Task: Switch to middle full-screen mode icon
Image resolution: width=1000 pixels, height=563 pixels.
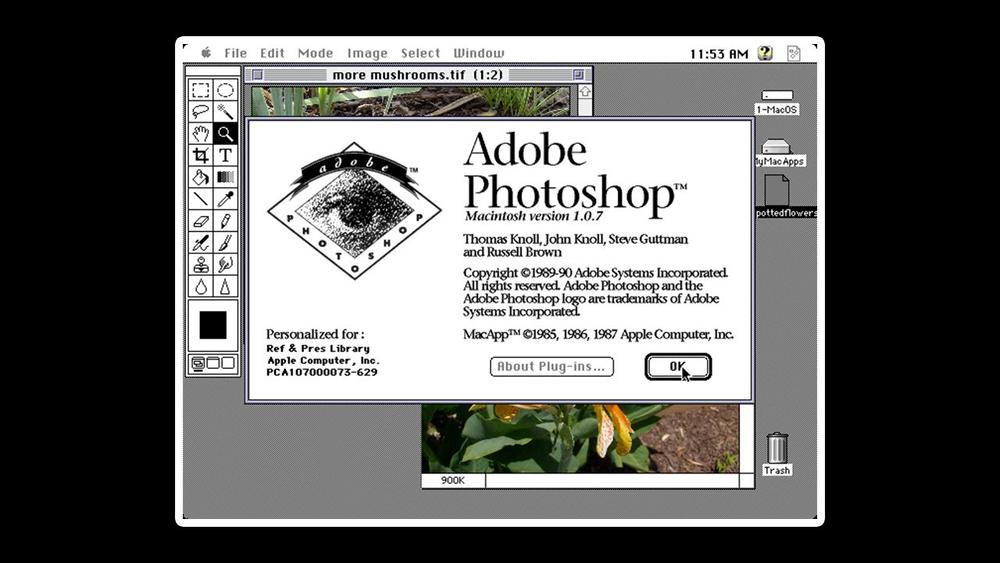Action: 213,363
